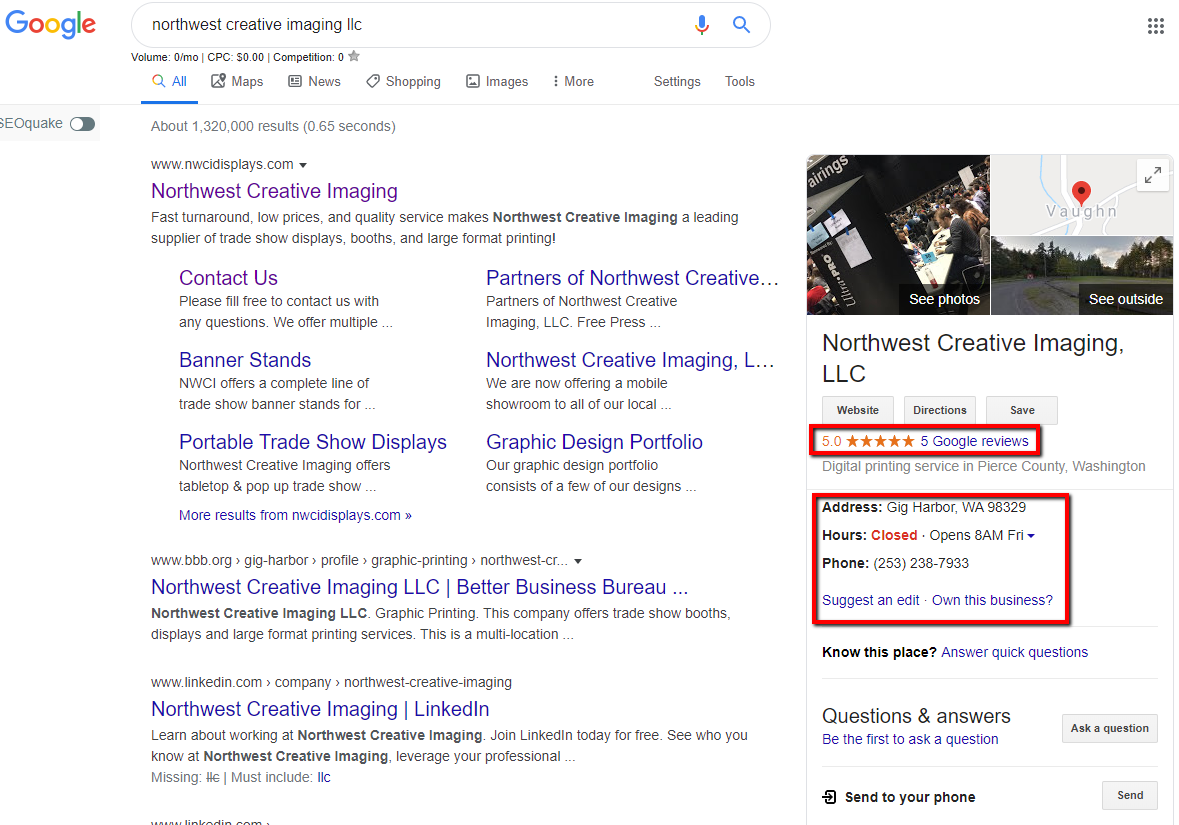Open the Contact Us sitelink
The height and width of the screenshot is (825, 1179).
pyautogui.click(x=228, y=278)
